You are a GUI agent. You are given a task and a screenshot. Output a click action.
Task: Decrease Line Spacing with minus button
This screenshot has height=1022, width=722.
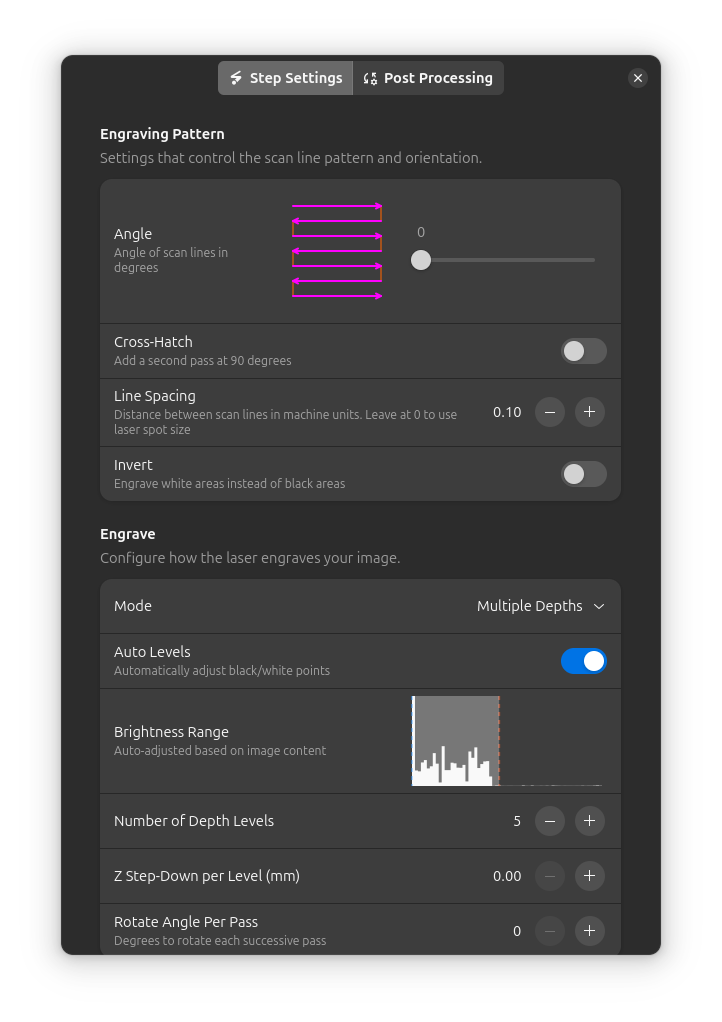[x=550, y=412]
